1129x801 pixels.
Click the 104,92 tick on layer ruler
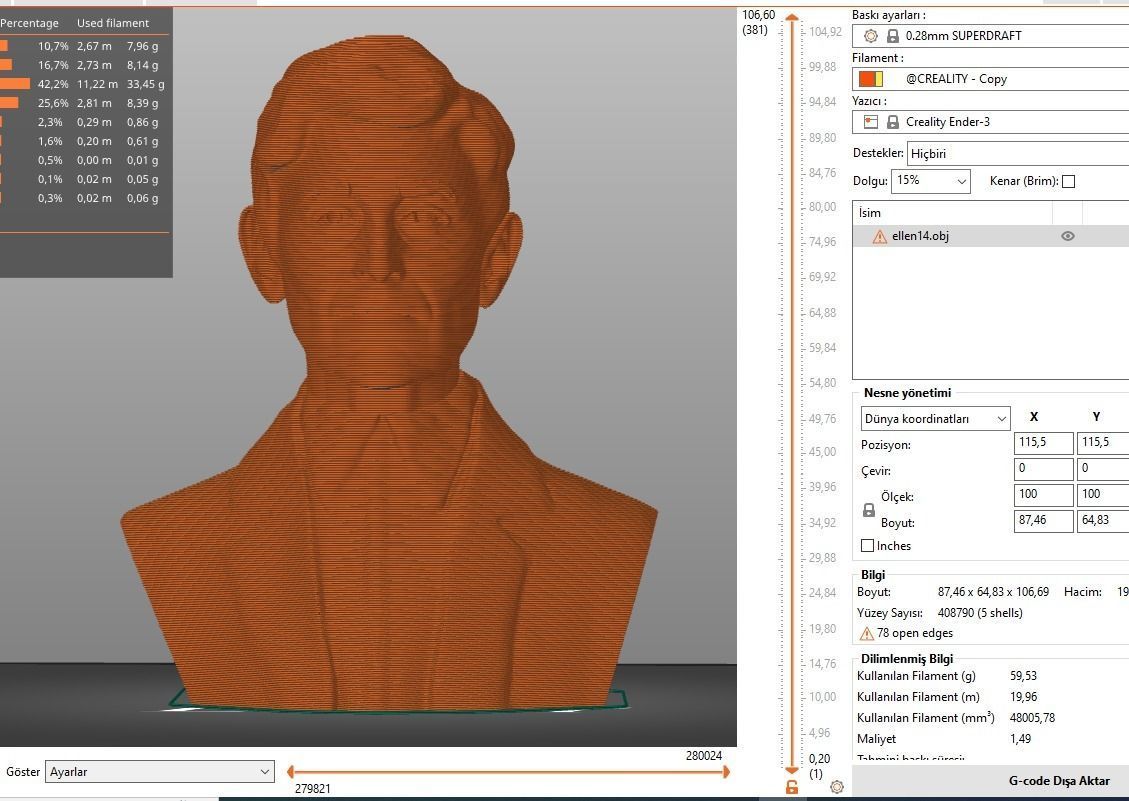pyautogui.click(x=825, y=32)
